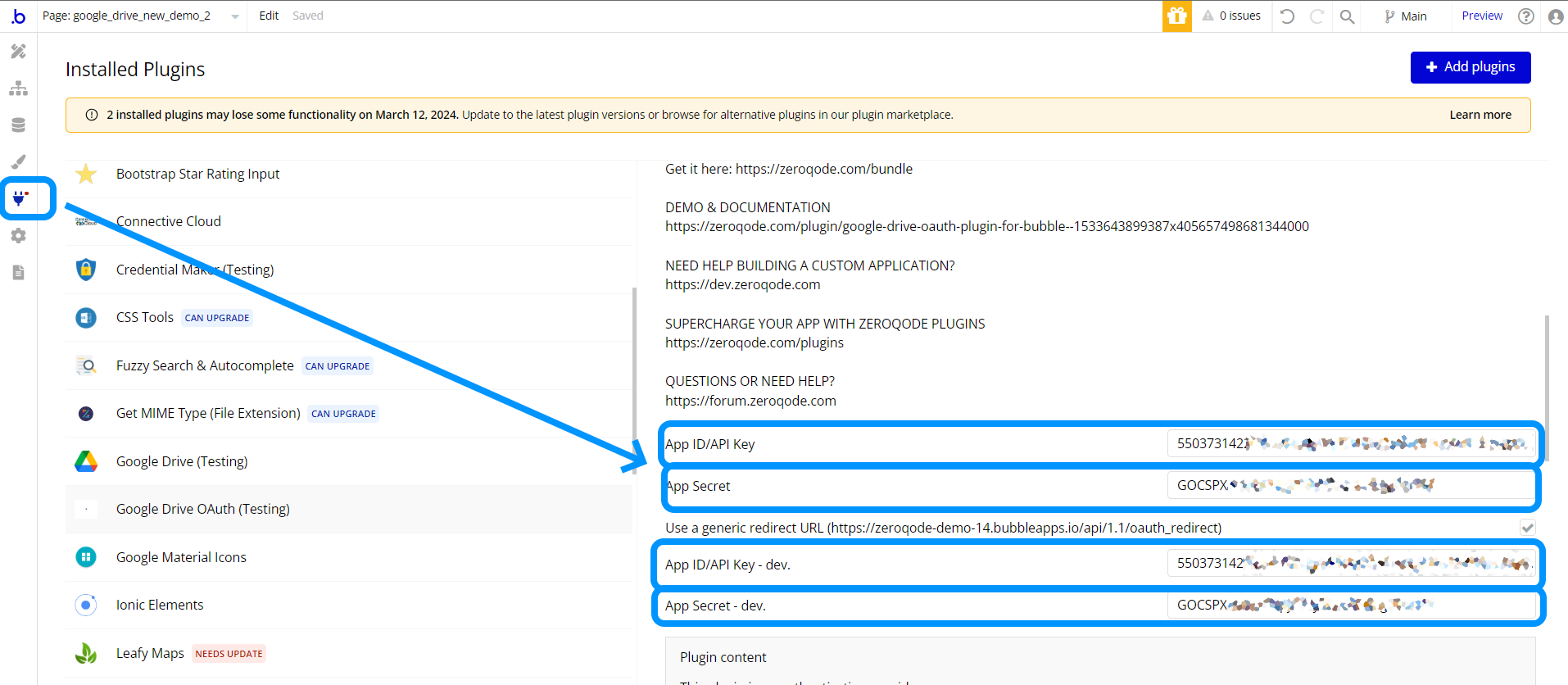
Task: Open the user account avatar icon
Action: point(1556,16)
